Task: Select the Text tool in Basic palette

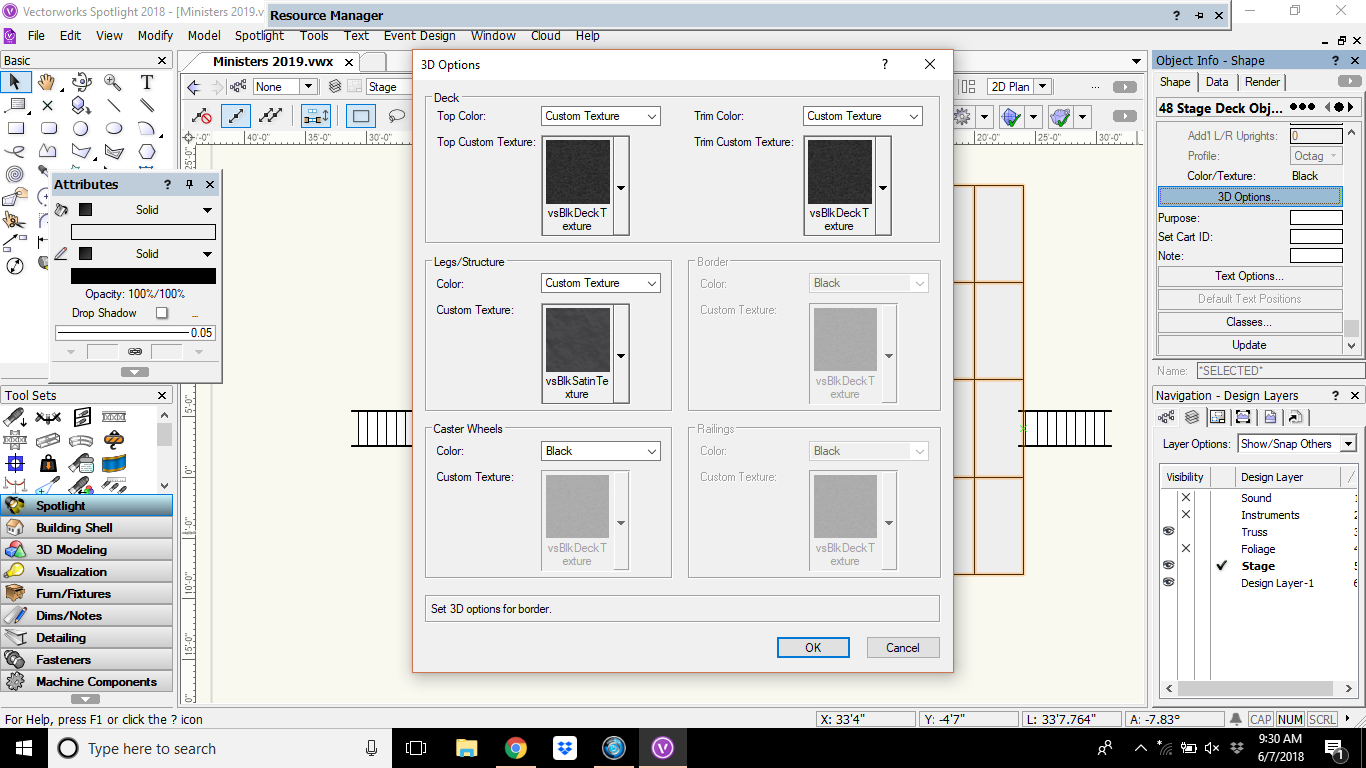Action: click(147, 82)
